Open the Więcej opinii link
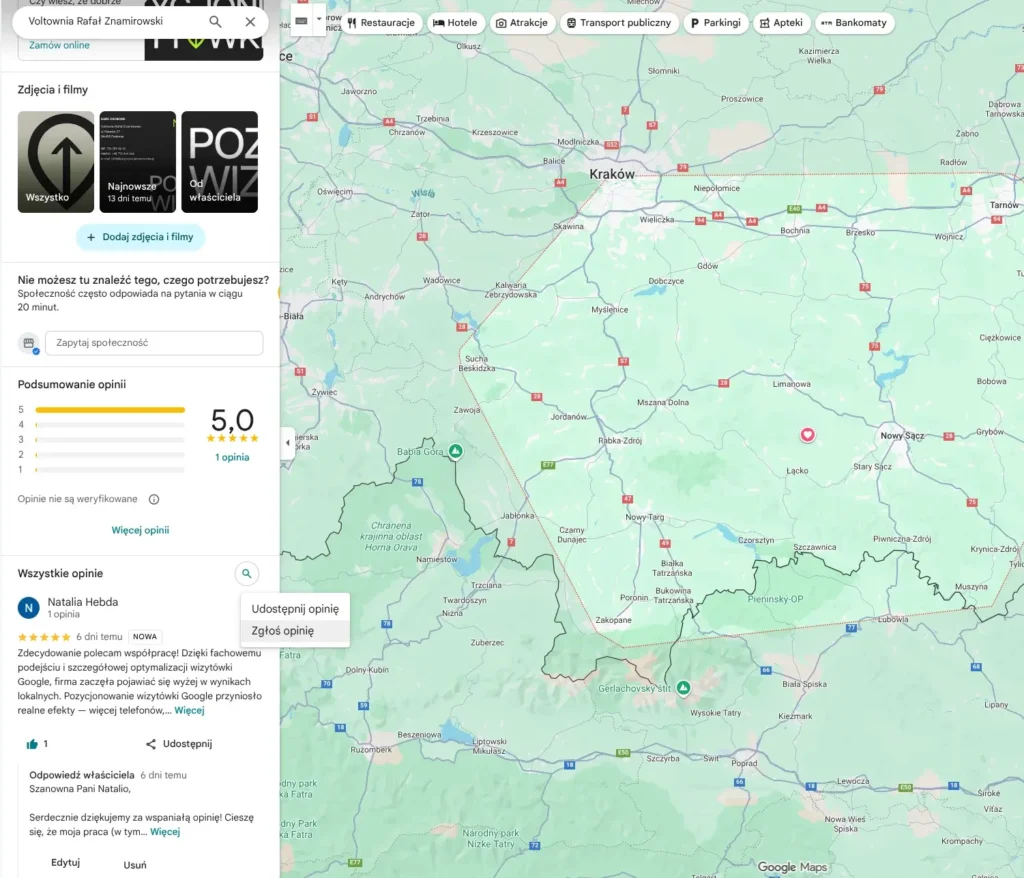The image size is (1024, 878). coord(140,530)
